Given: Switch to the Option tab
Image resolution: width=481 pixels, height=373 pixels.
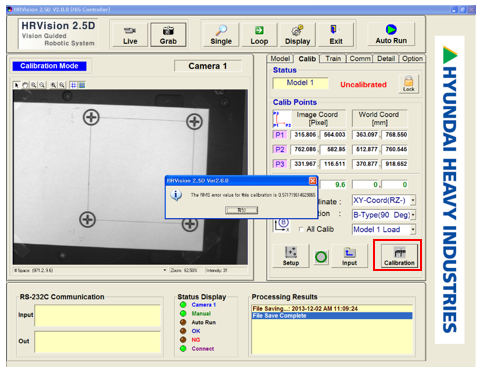Looking at the screenshot, I should pyautogui.click(x=412, y=59).
